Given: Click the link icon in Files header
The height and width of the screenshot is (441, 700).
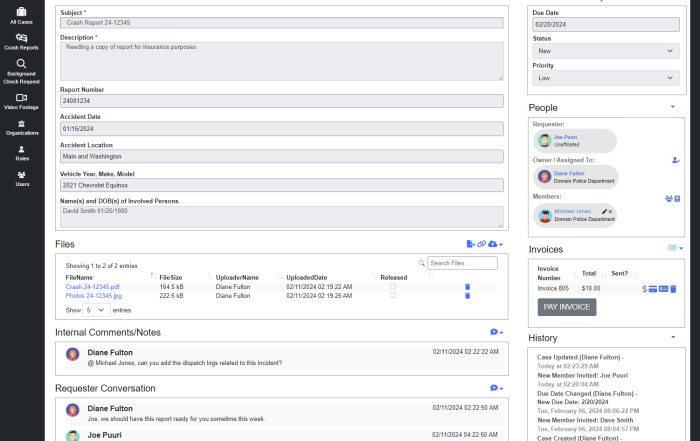Looking at the screenshot, I should (481, 244).
